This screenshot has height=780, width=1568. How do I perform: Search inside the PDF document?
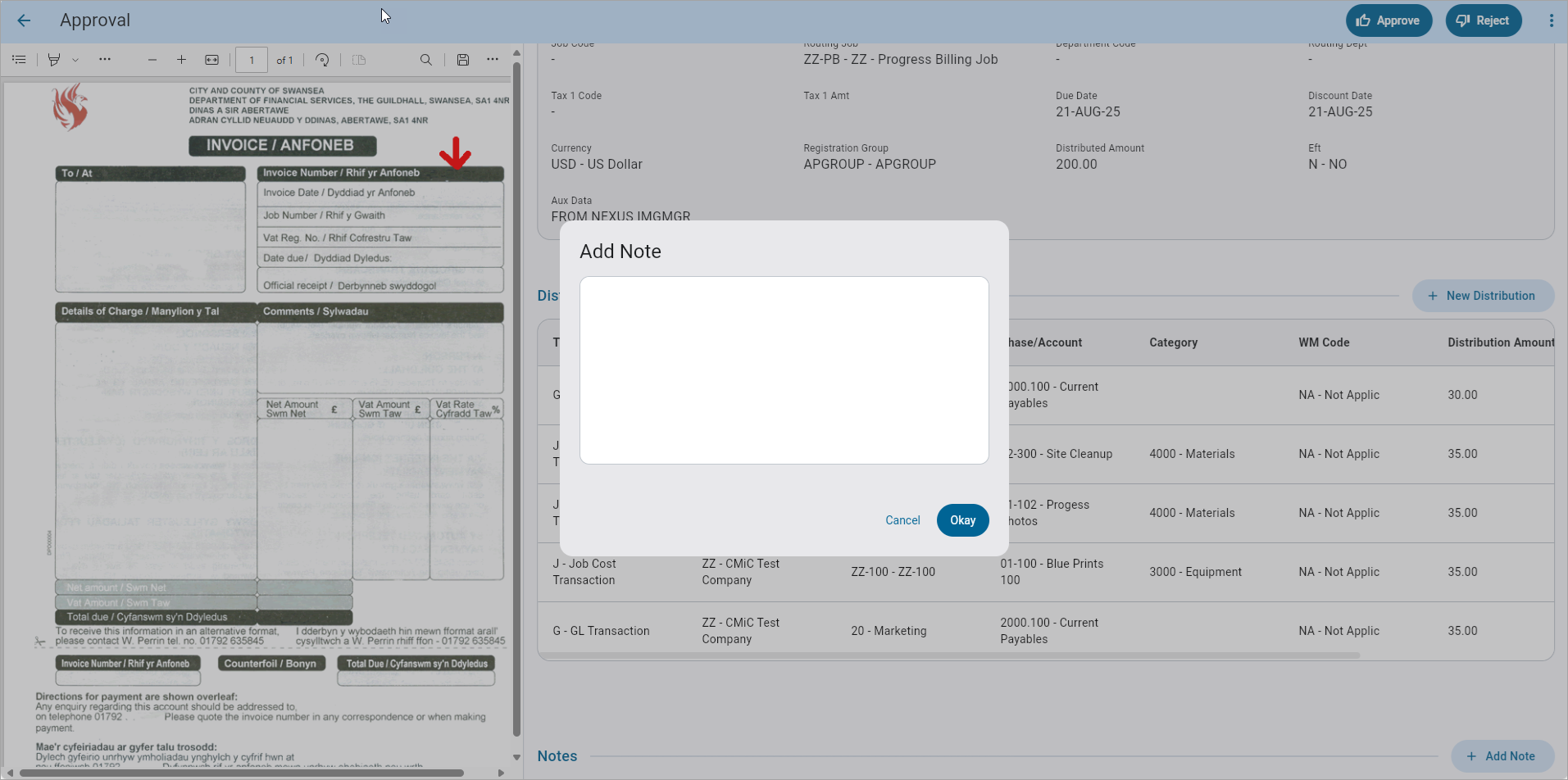pyautogui.click(x=425, y=60)
